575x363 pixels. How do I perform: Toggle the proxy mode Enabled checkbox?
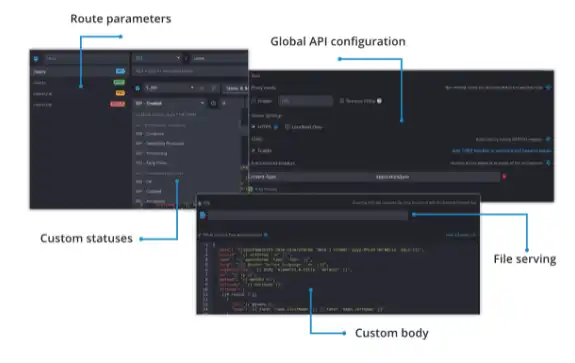(x=254, y=101)
